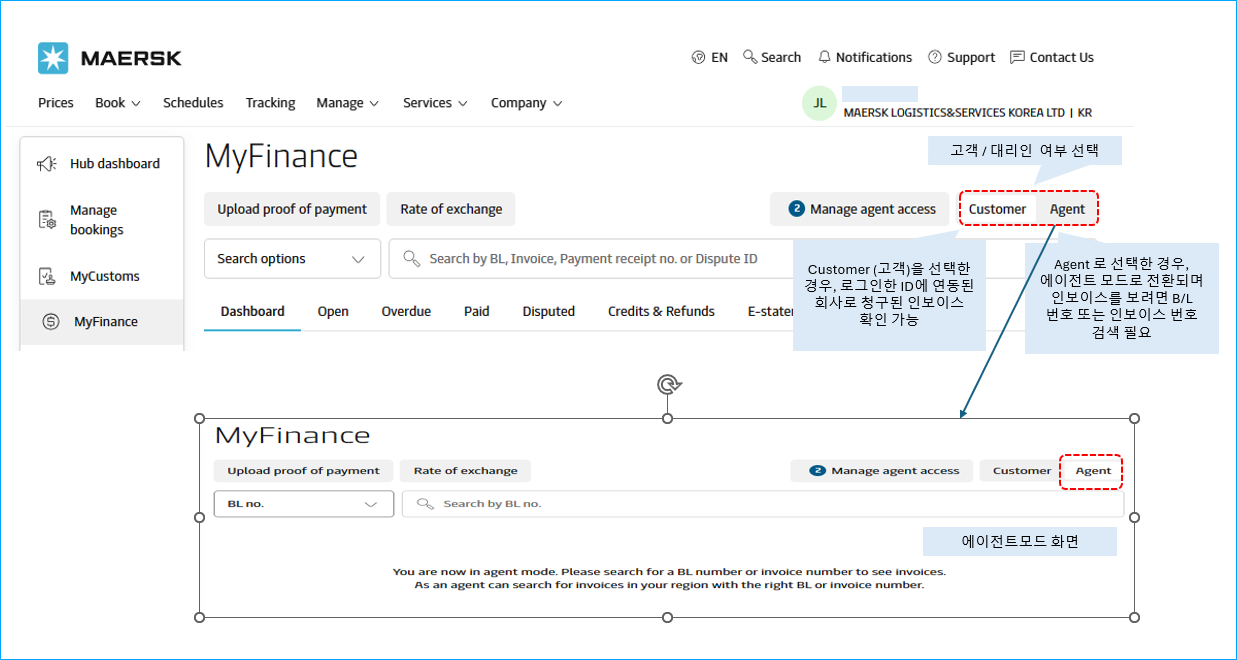This screenshot has height=660, width=1237.
Task: Click Manage agent access button
Action: click(859, 209)
